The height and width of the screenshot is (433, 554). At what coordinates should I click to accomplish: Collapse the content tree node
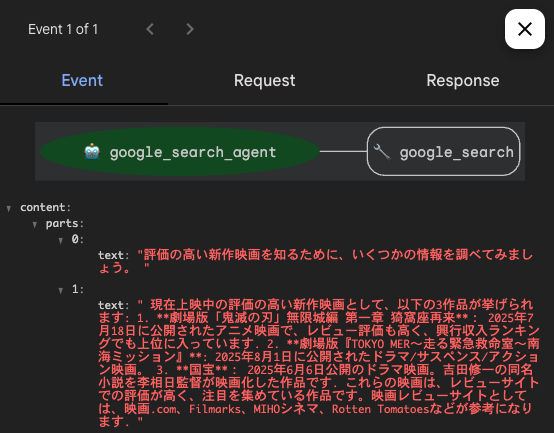pos(9,208)
